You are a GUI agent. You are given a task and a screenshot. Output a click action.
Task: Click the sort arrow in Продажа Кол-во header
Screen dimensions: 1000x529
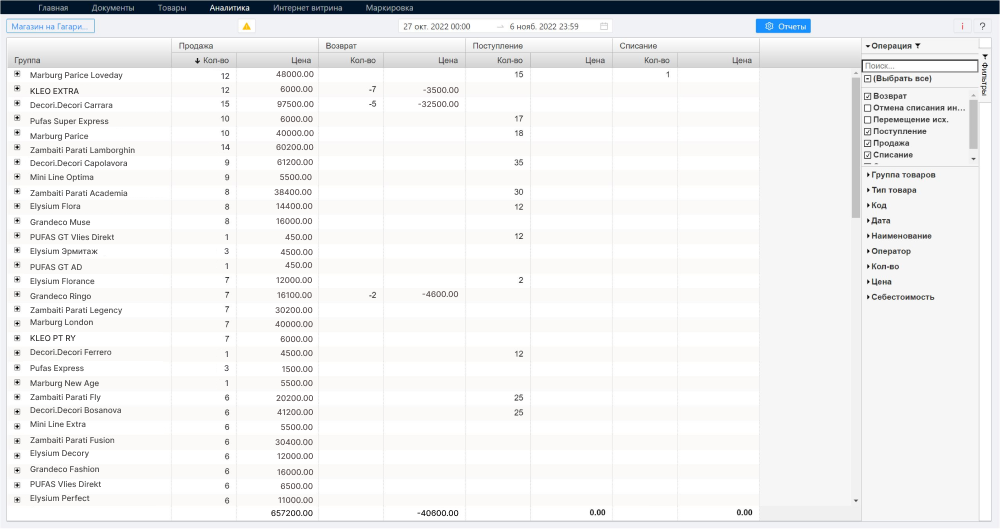point(198,61)
